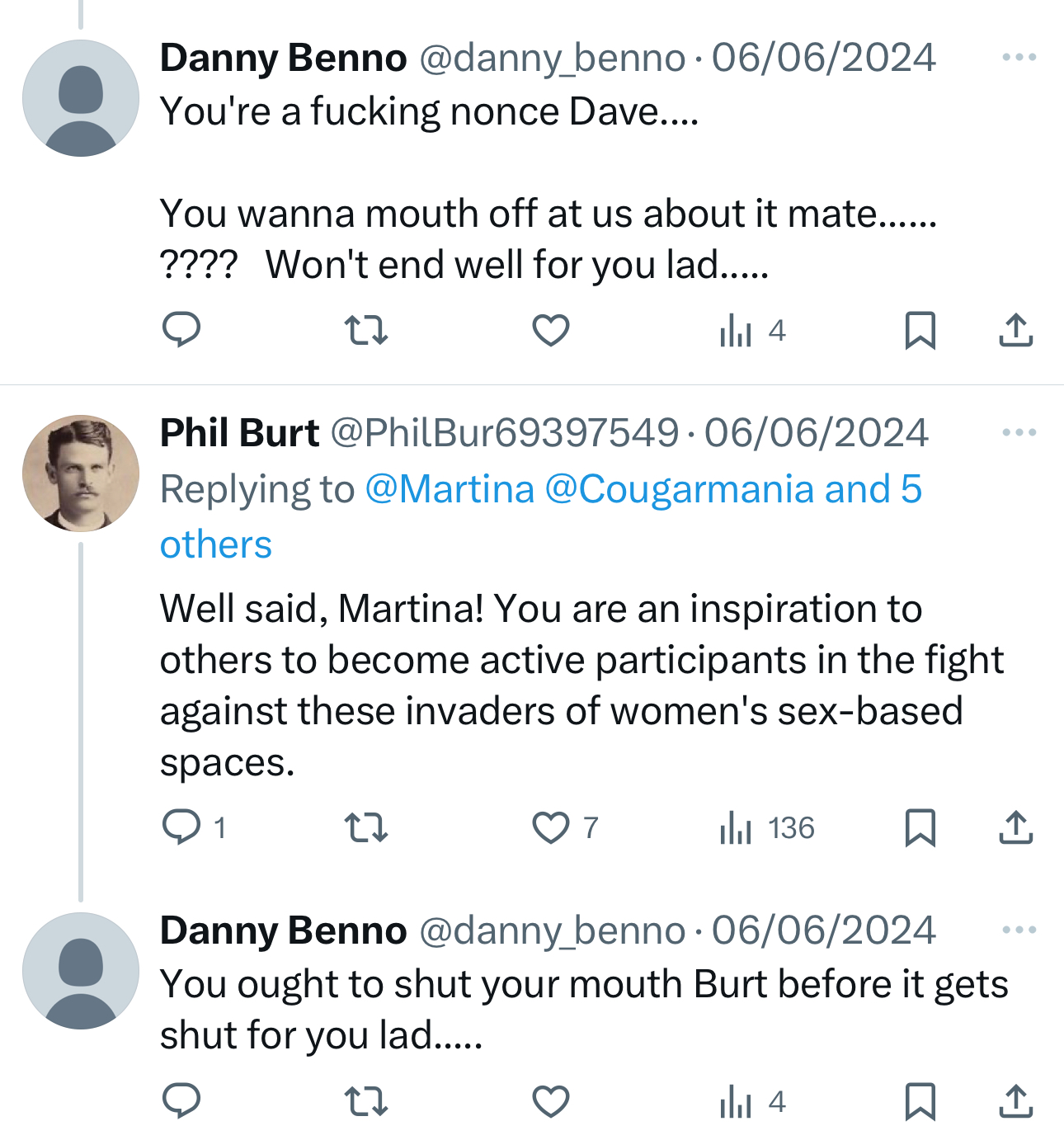Reply to the "shut your mouth Burt" tweet
The width and height of the screenshot is (1064, 1140).
pos(181,1101)
